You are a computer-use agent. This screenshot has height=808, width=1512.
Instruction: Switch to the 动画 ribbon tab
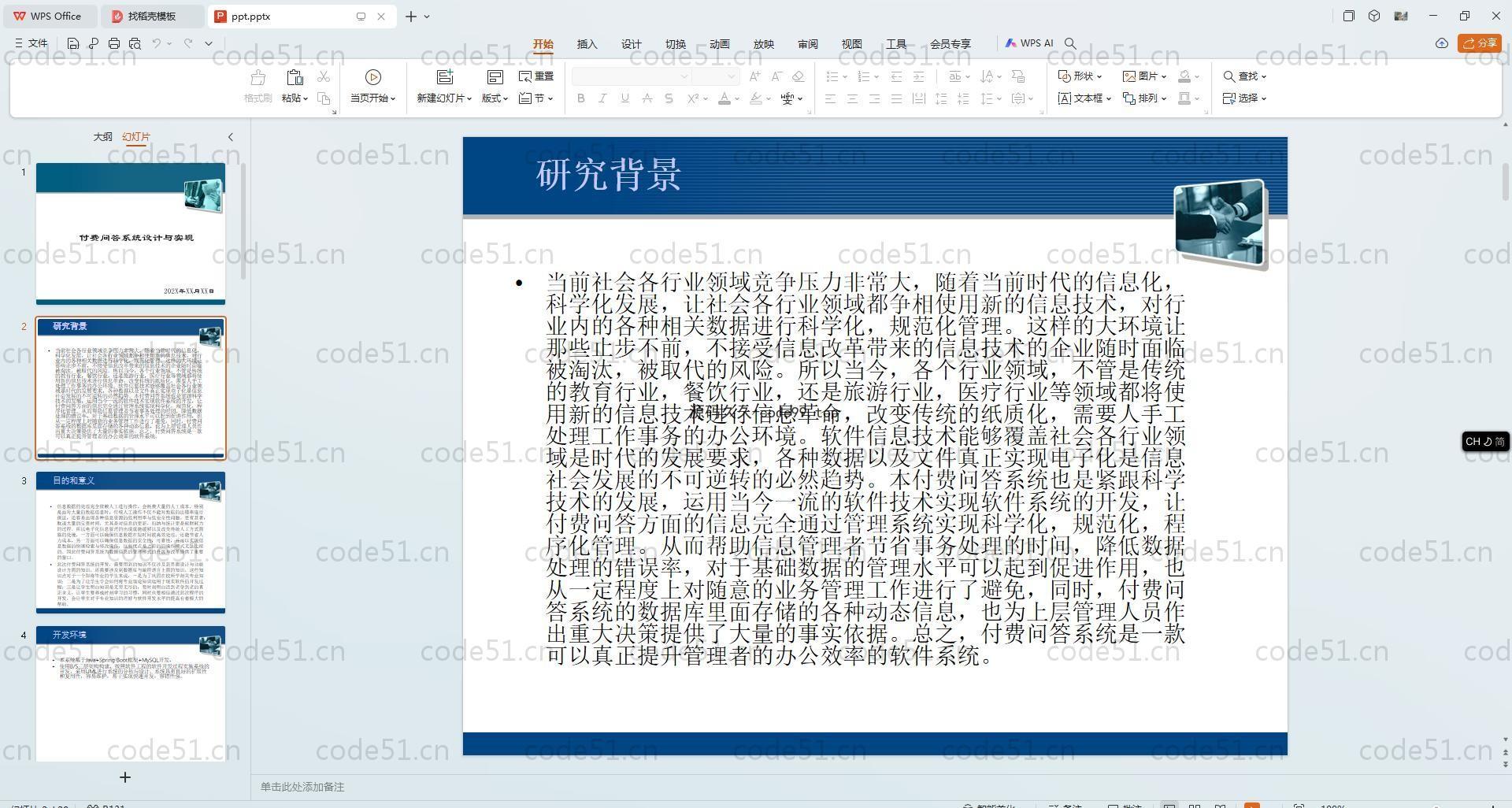pos(720,44)
